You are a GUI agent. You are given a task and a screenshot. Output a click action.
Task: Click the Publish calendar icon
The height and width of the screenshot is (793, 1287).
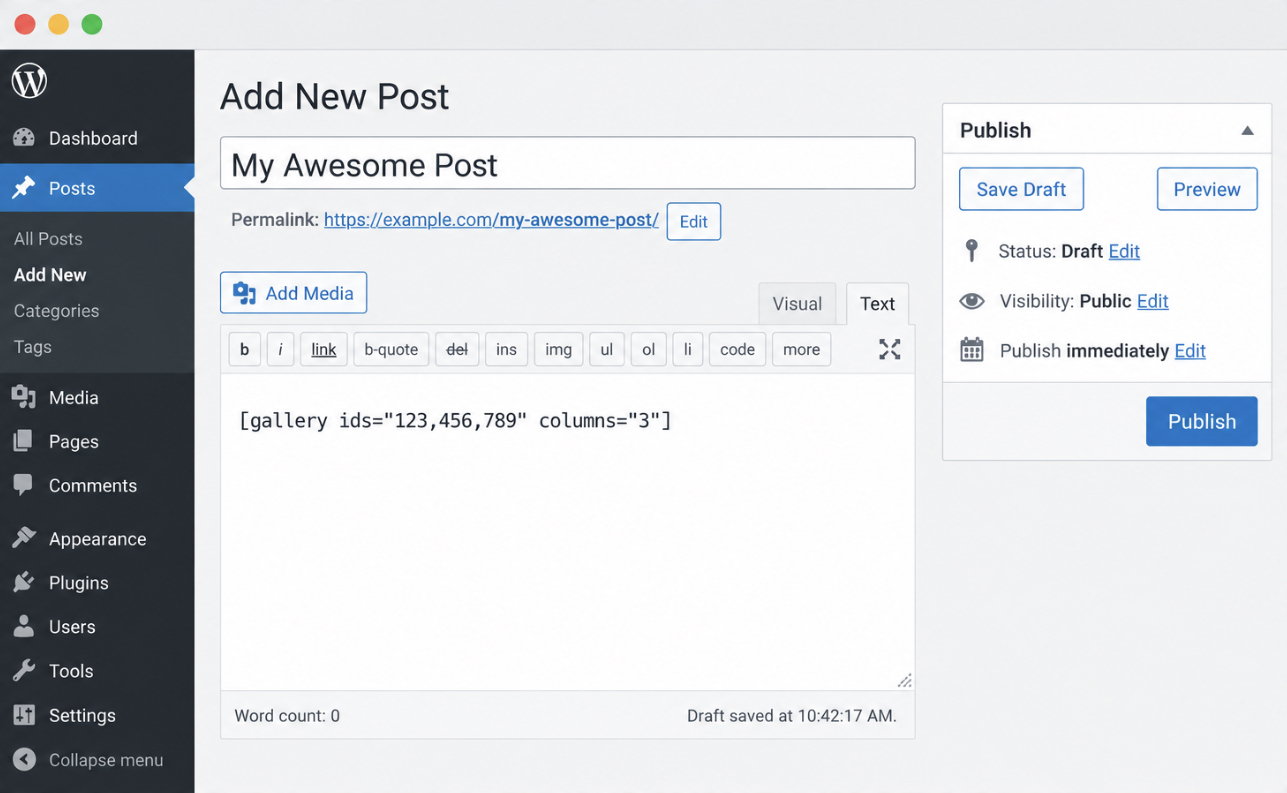[972, 350]
